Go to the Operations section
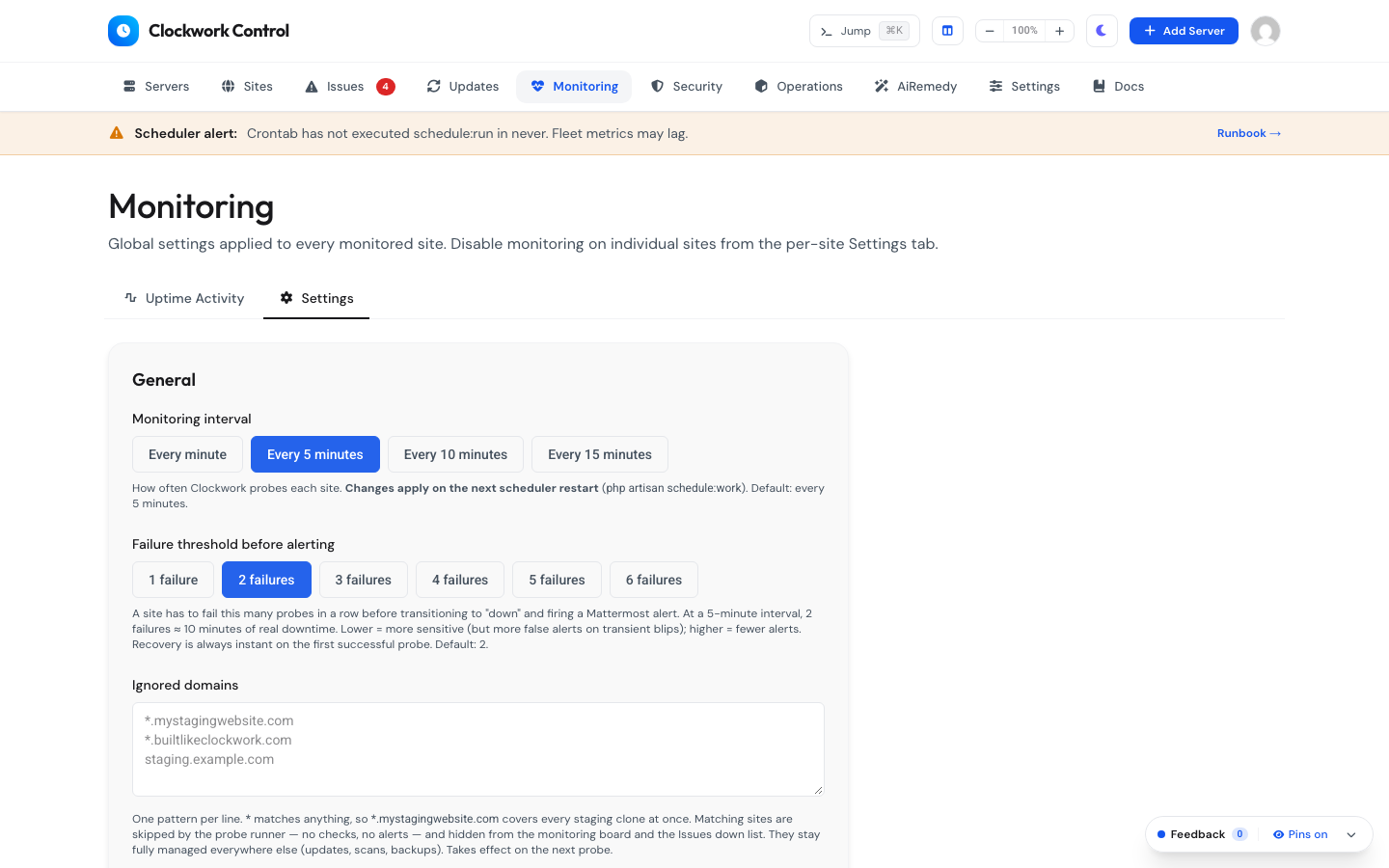The height and width of the screenshot is (868, 1389). click(x=799, y=87)
